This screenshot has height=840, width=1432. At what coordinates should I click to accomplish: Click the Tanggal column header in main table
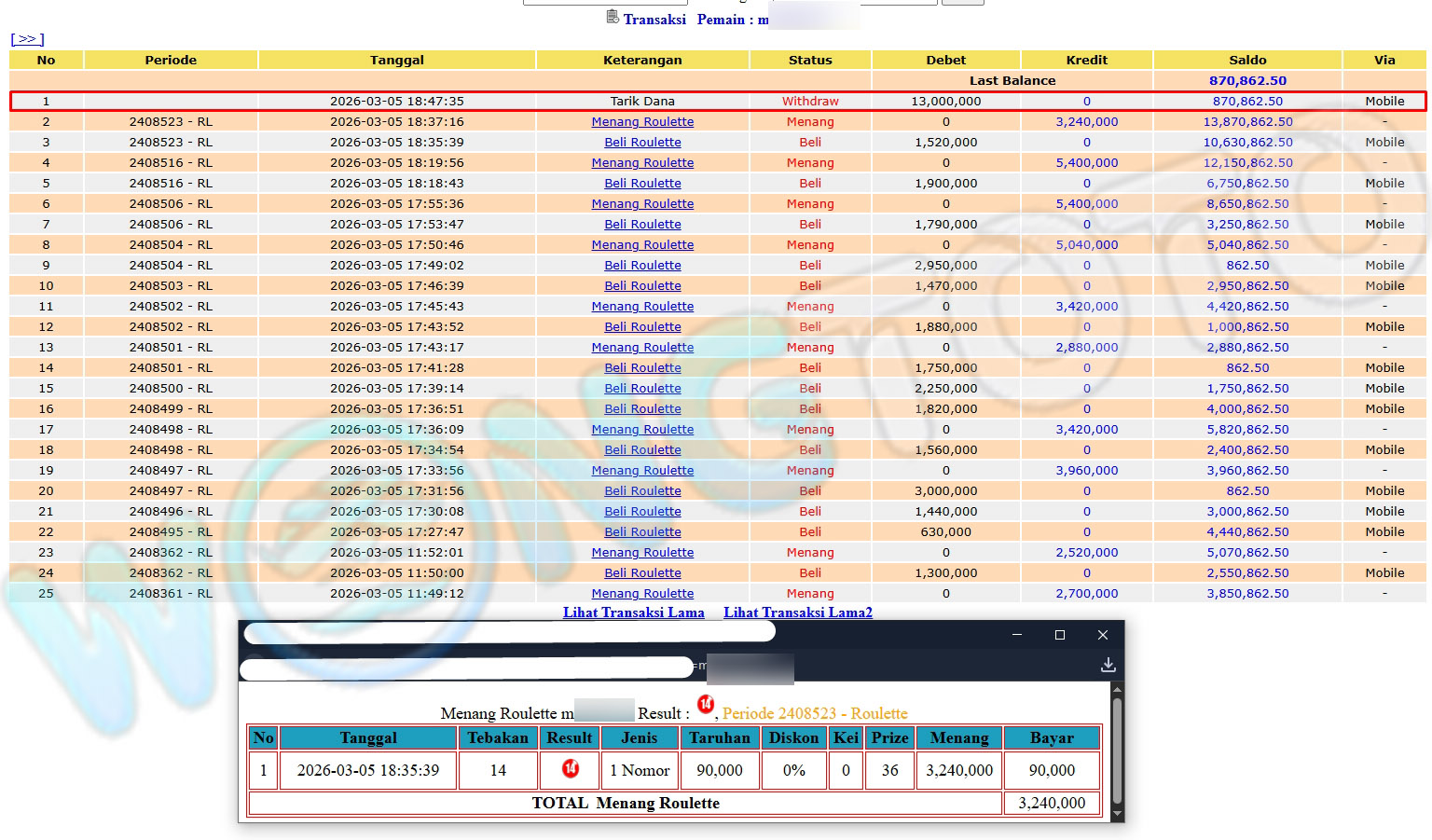[396, 60]
